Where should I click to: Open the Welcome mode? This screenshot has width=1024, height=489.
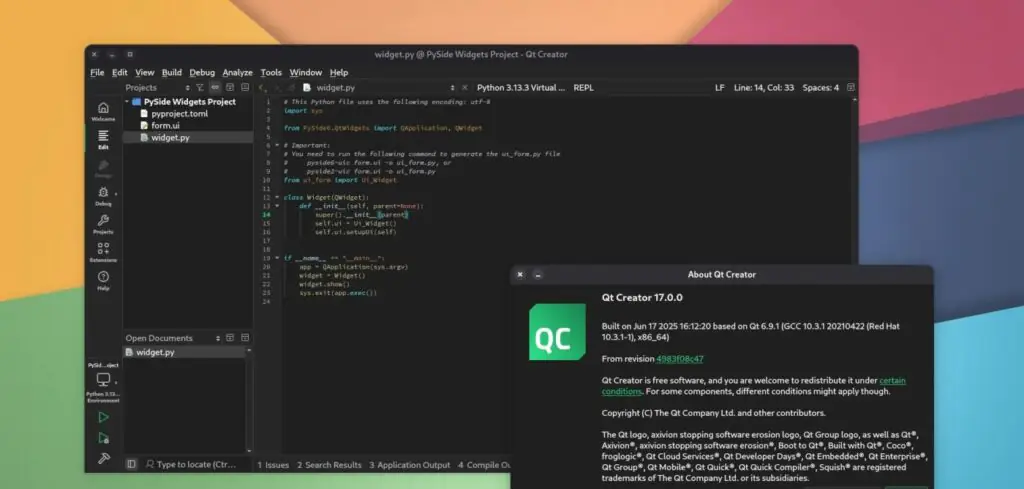point(103,111)
